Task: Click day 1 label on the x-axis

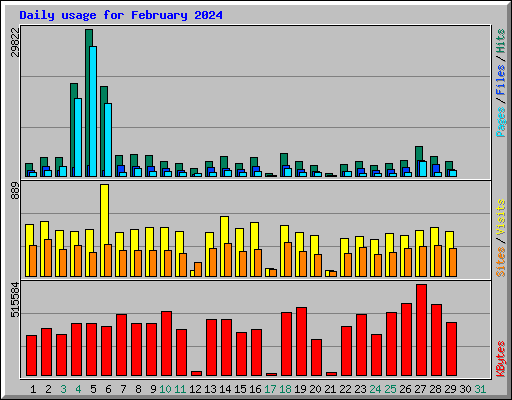Action: click(x=33, y=389)
